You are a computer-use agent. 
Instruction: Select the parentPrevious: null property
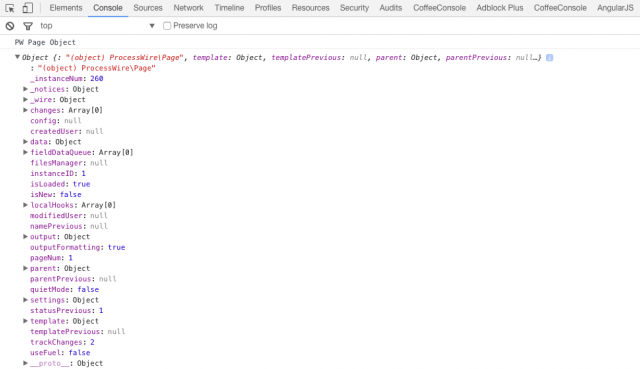pos(73,279)
